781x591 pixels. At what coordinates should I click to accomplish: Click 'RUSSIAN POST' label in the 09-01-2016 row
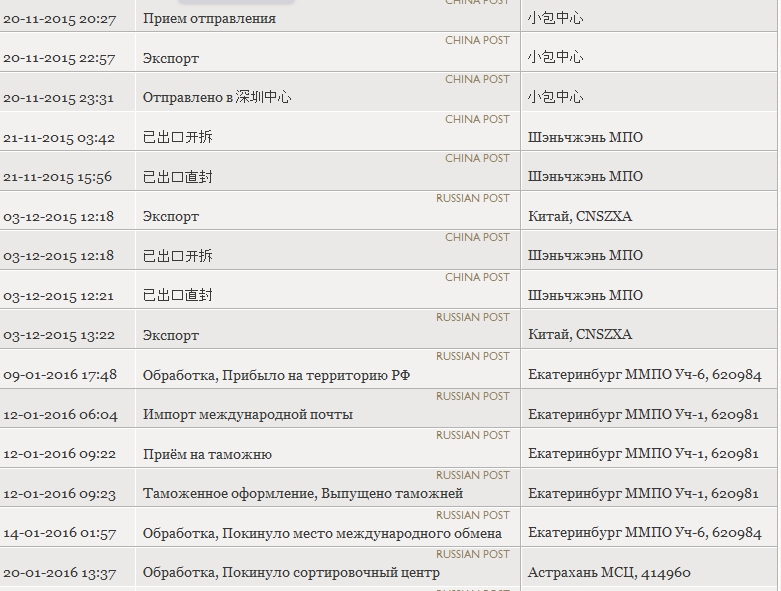(473, 356)
